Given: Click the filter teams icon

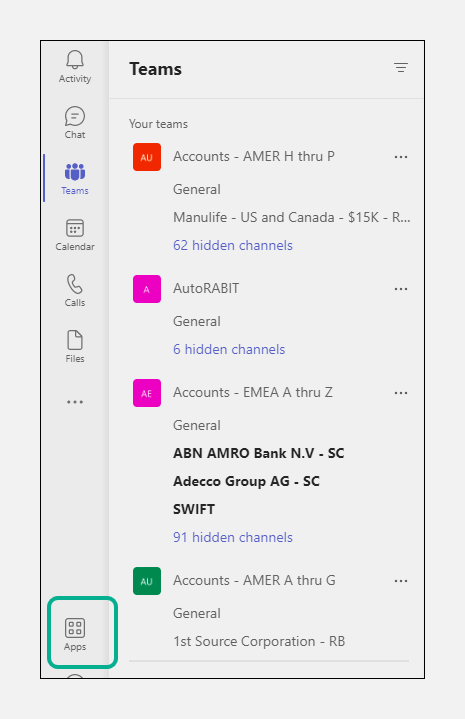Looking at the screenshot, I should tap(401, 68).
